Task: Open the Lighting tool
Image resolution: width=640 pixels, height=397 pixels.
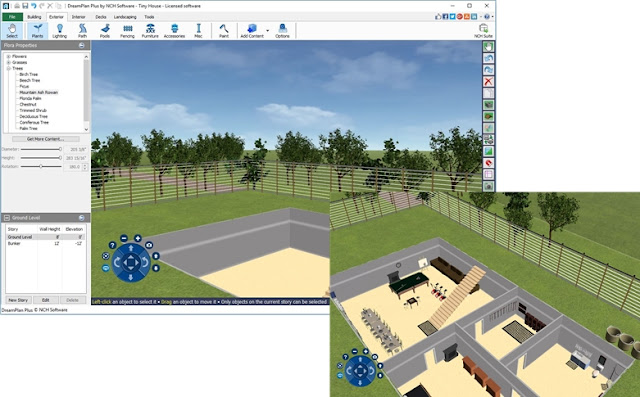Action: pos(60,31)
